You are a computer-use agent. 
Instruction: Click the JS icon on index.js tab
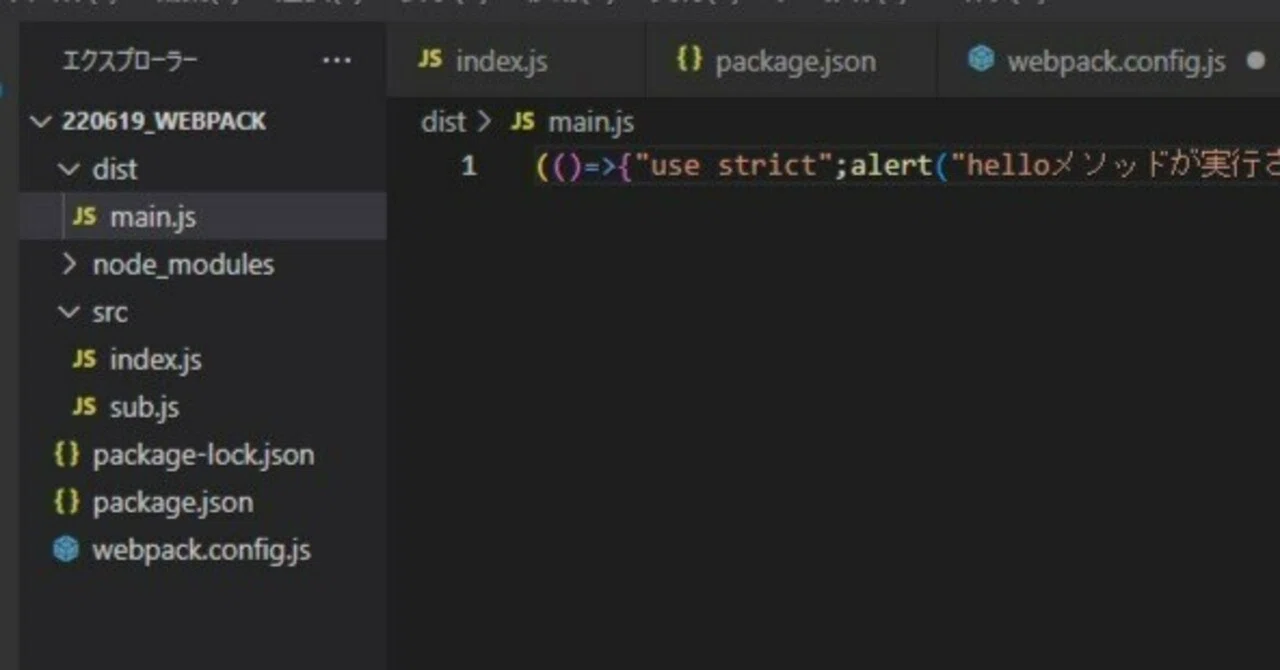pyautogui.click(x=430, y=59)
